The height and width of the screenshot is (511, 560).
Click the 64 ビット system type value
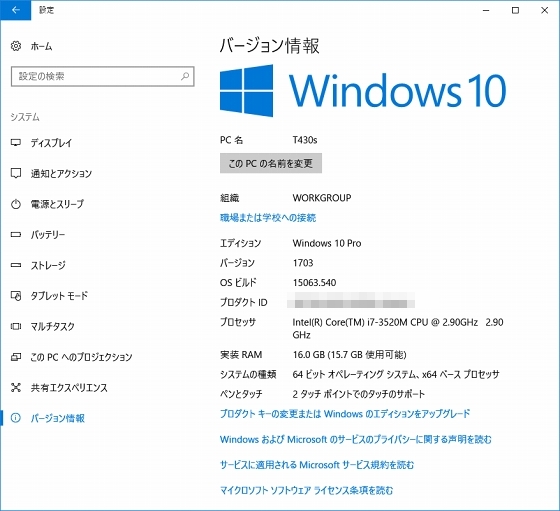click(x=396, y=374)
